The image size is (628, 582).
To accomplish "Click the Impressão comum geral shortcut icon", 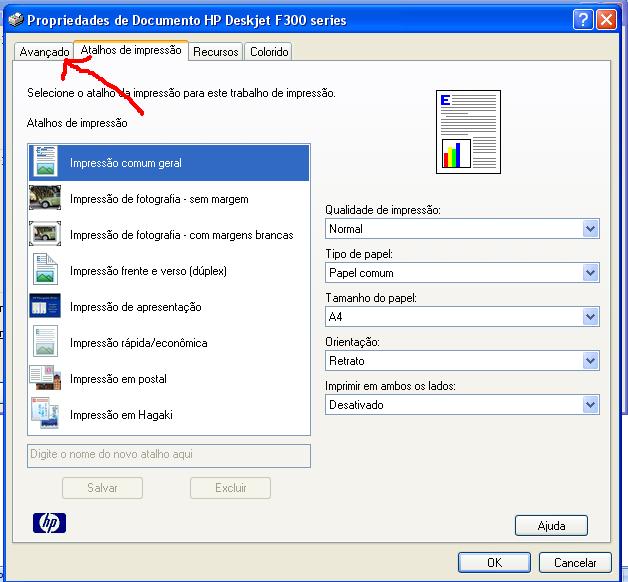I will coord(45,161).
